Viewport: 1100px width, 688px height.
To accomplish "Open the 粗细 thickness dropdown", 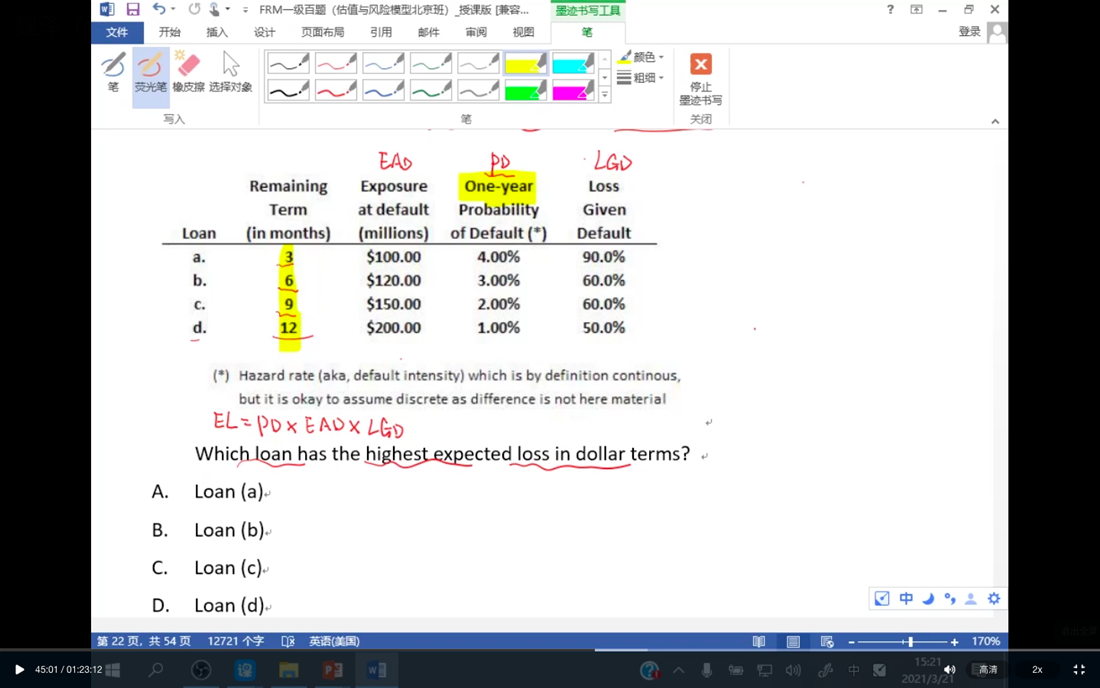I will point(642,78).
